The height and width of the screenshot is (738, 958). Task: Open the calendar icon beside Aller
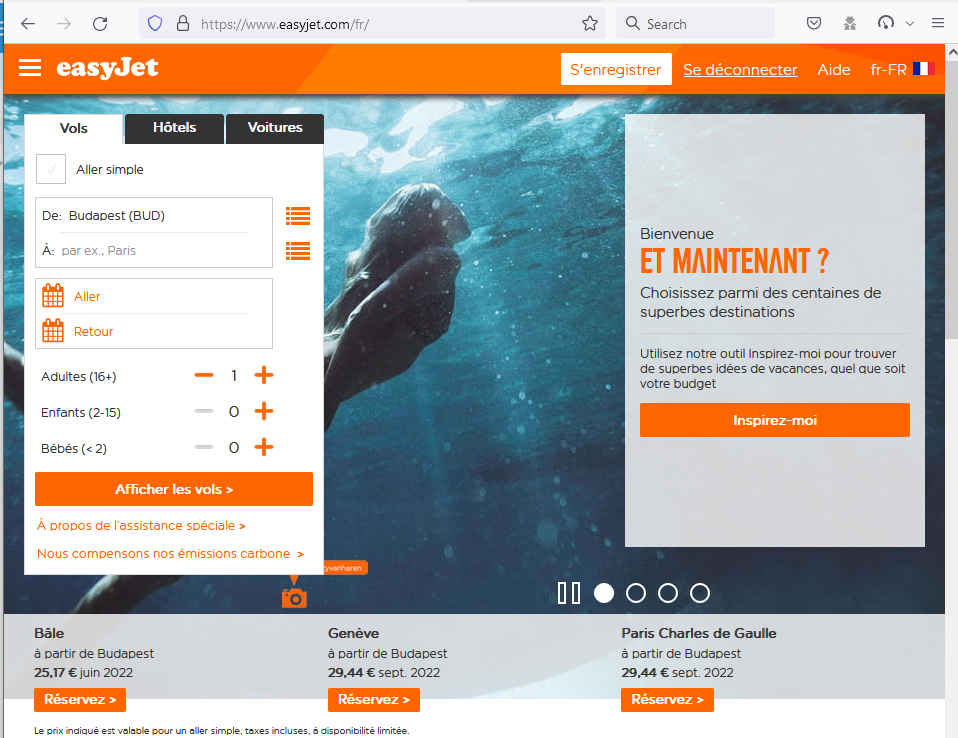click(52, 295)
